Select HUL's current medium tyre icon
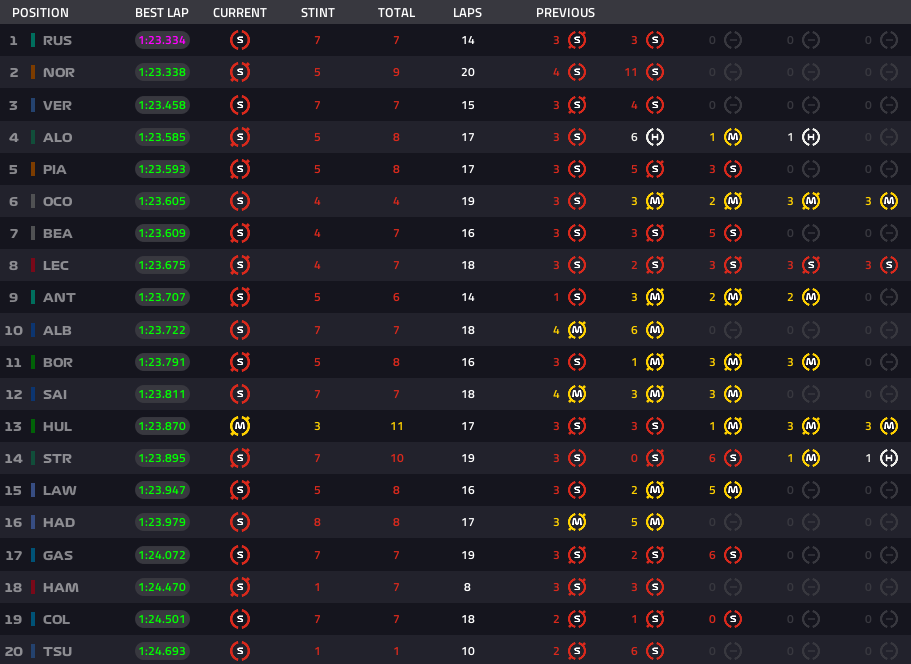Viewport: 911px width, 664px height. pyautogui.click(x=240, y=427)
